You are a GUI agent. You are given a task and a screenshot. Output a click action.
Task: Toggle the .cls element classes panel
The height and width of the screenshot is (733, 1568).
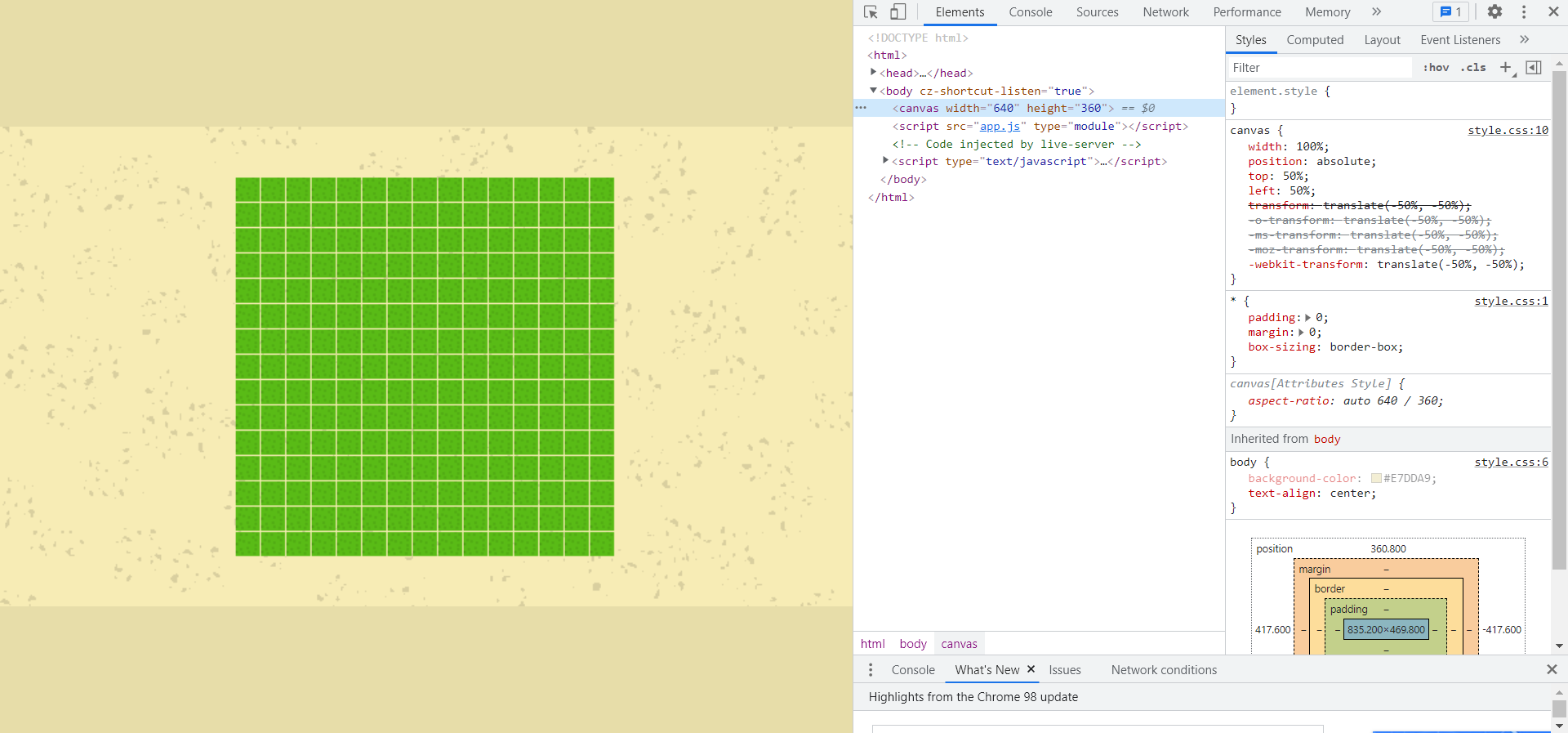pos(1473,68)
